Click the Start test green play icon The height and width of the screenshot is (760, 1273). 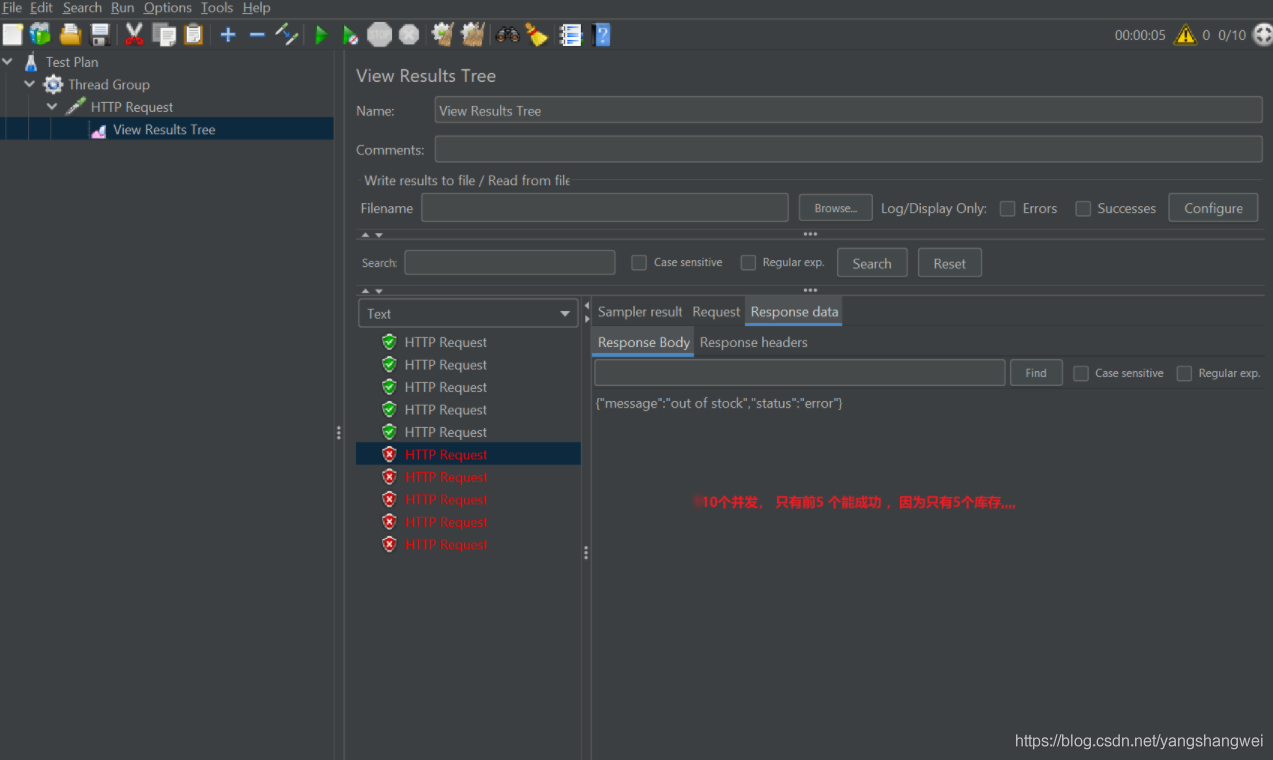(321, 35)
